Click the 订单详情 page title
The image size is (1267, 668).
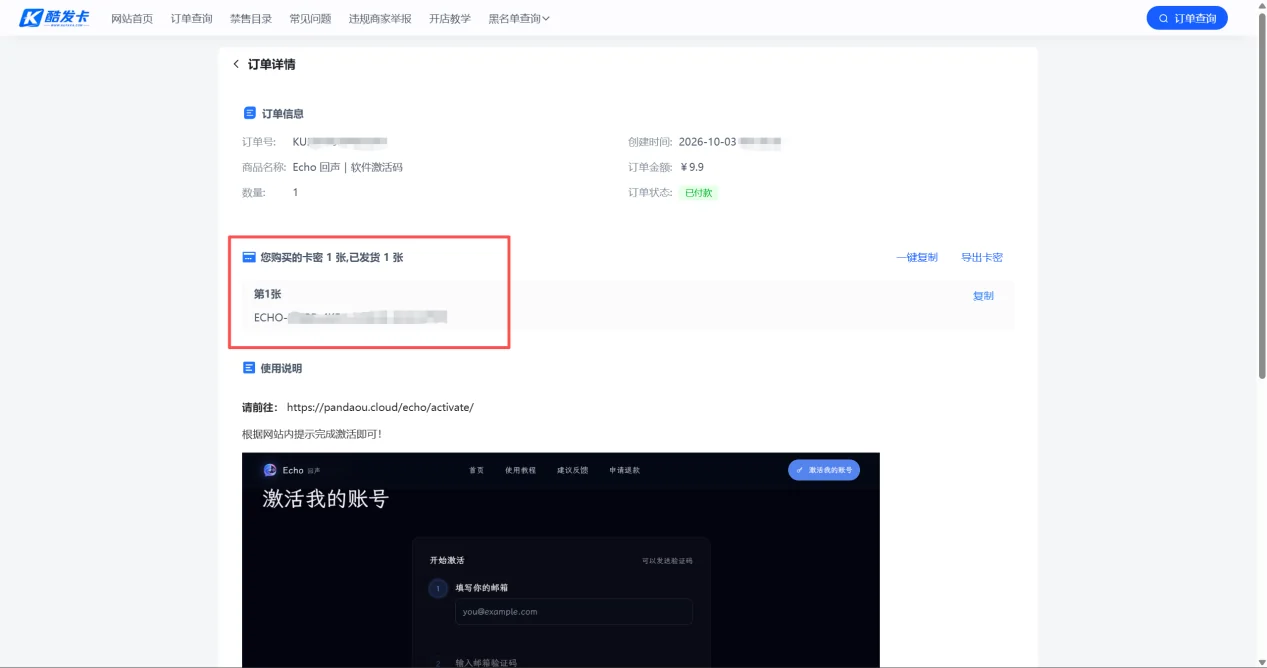point(272,64)
